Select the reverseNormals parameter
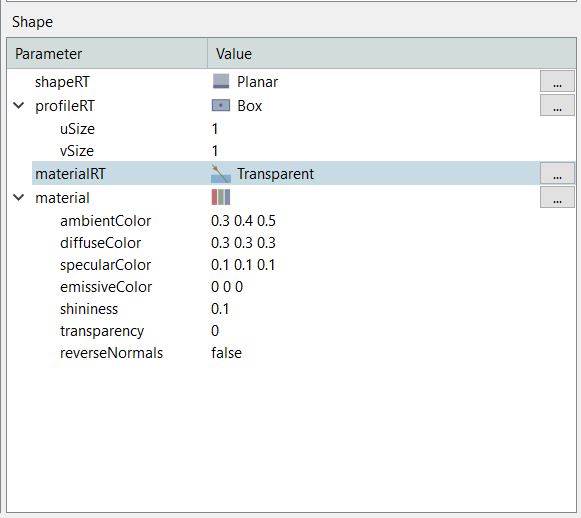The height and width of the screenshot is (518, 581). (112, 353)
